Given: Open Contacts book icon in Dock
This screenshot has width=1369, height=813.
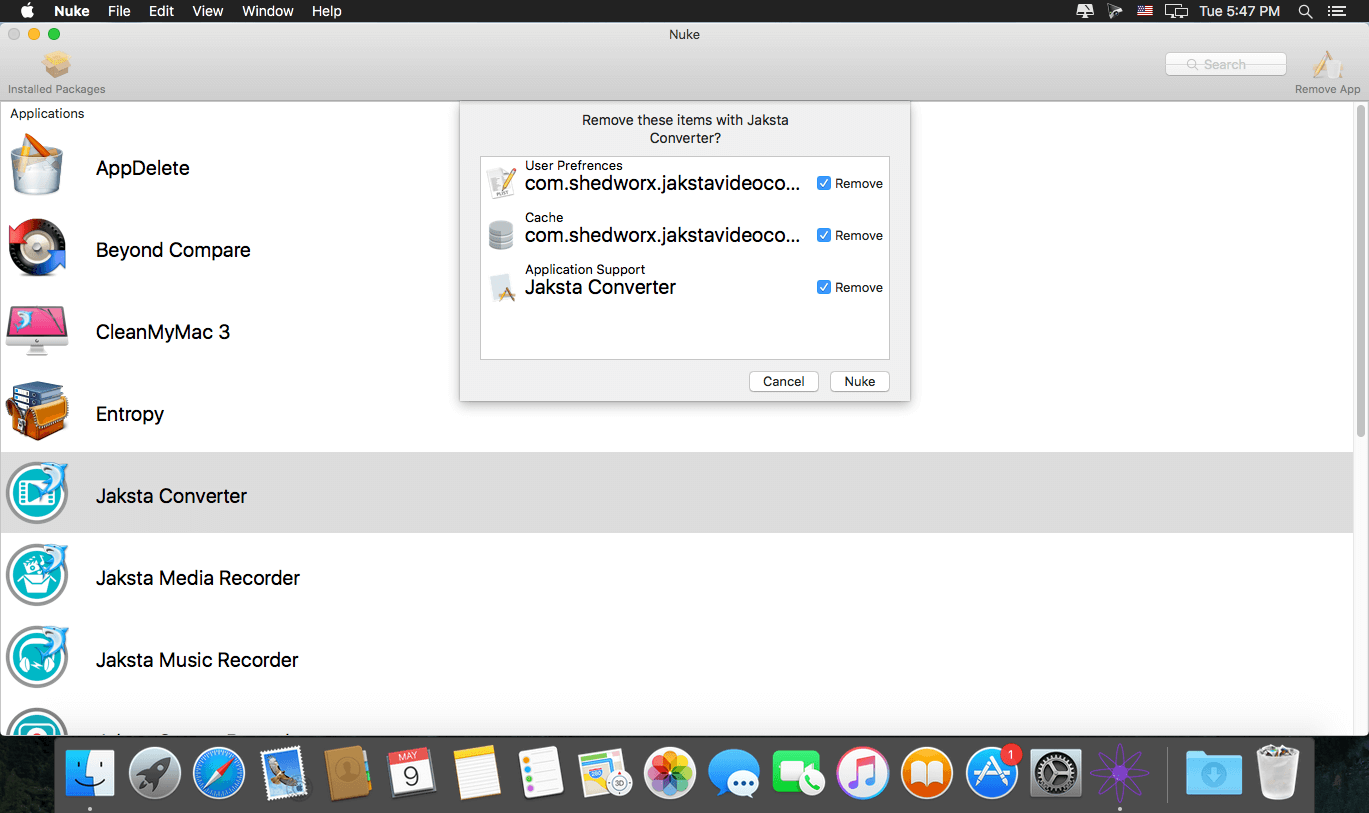Looking at the screenshot, I should point(348,773).
